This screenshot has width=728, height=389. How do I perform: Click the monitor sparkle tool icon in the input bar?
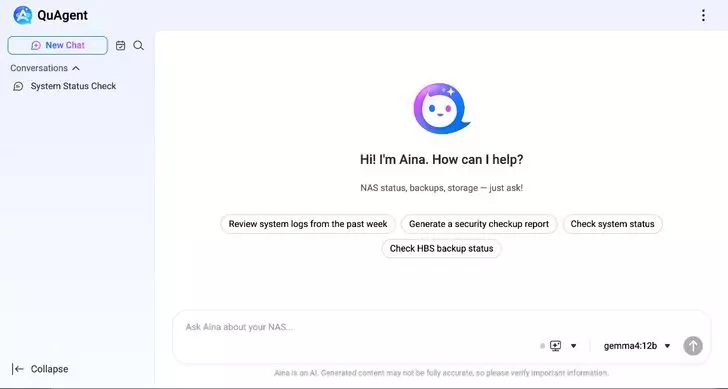(555, 346)
